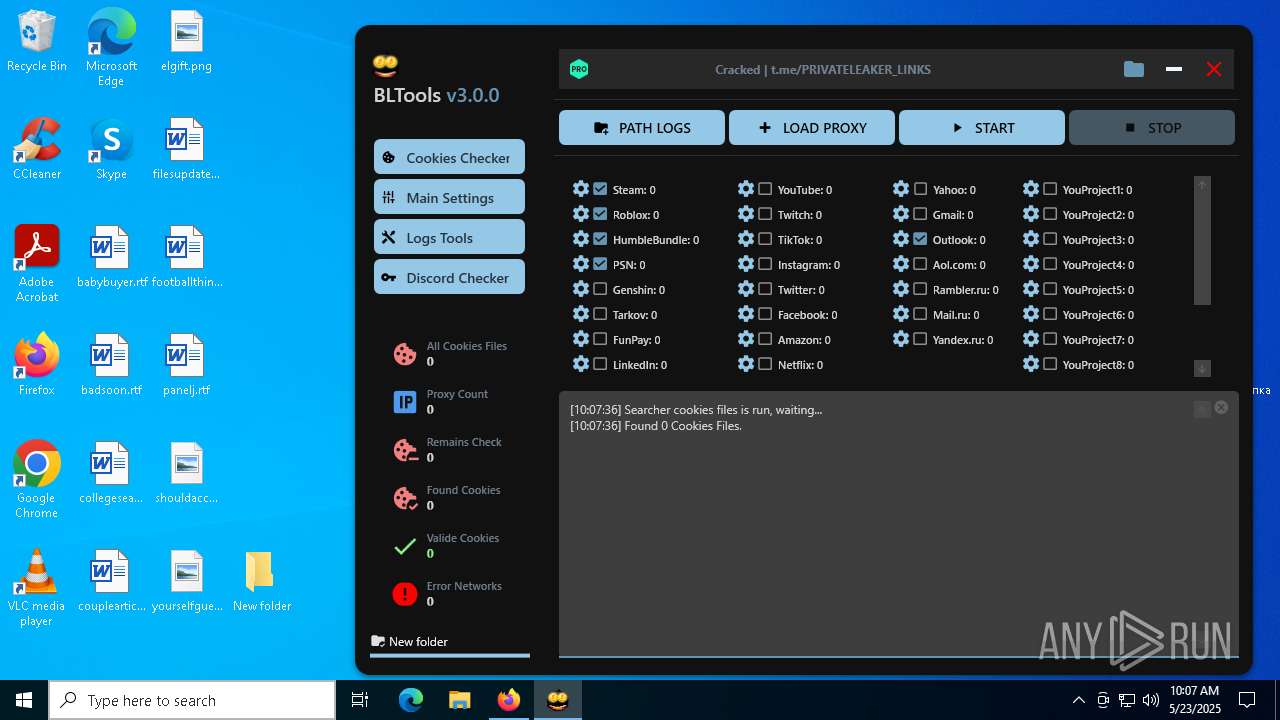Click the All Cookies Files cookie icon
The width and height of the screenshot is (1280, 720).
(x=405, y=354)
